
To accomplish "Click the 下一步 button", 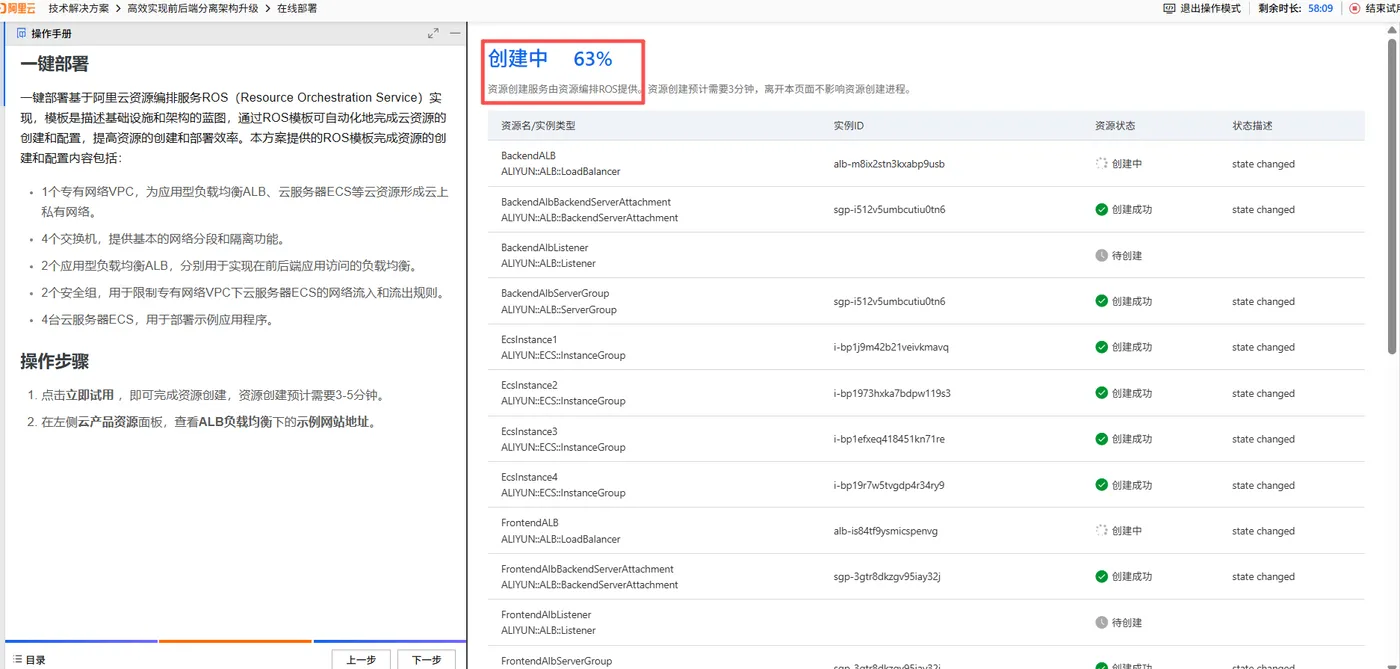I will tap(426, 660).
